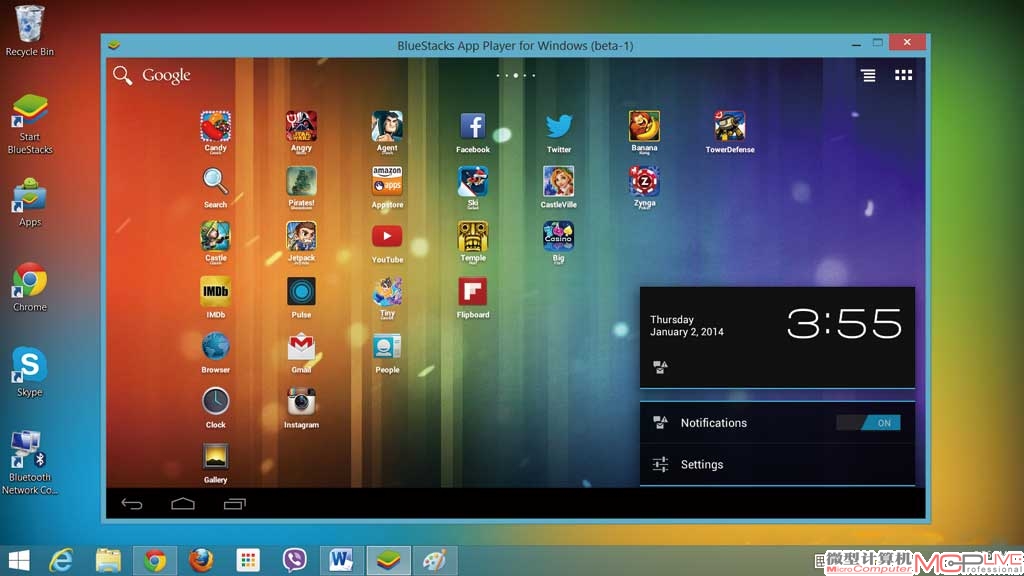Screen dimensions: 1024x576
Task: Open File Explorer from the taskbar
Action: (x=108, y=560)
